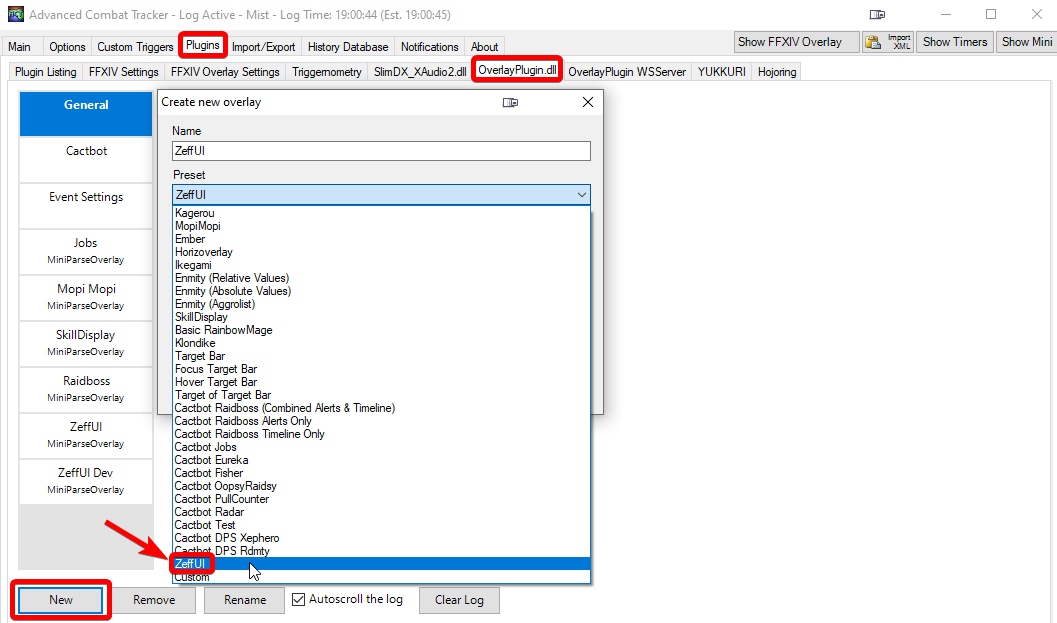Open the Custom Triggers tab
The image size is (1057, 623).
(135, 47)
